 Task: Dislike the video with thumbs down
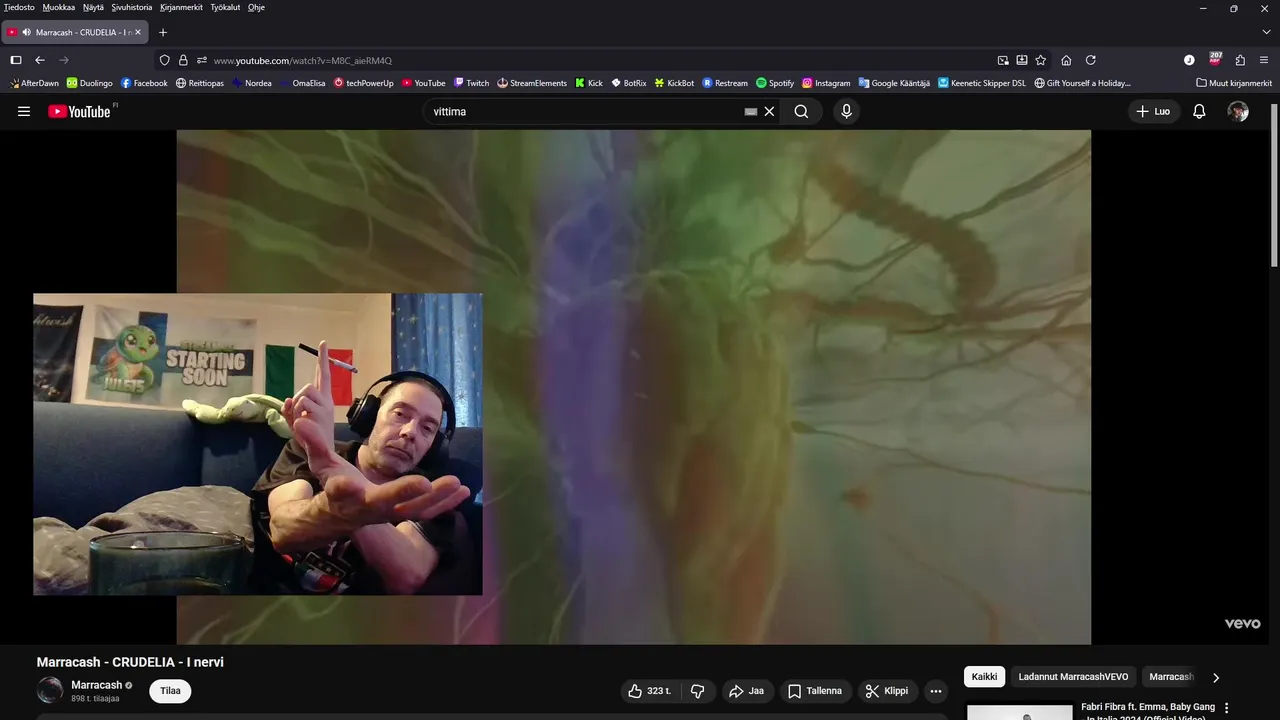tap(698, 691)
